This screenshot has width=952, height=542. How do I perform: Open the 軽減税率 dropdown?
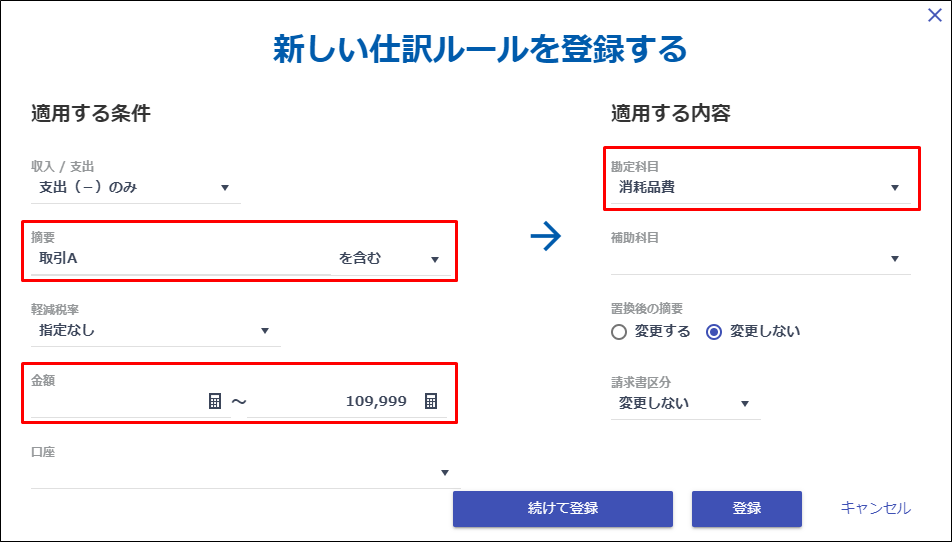[x=155, y=331]
